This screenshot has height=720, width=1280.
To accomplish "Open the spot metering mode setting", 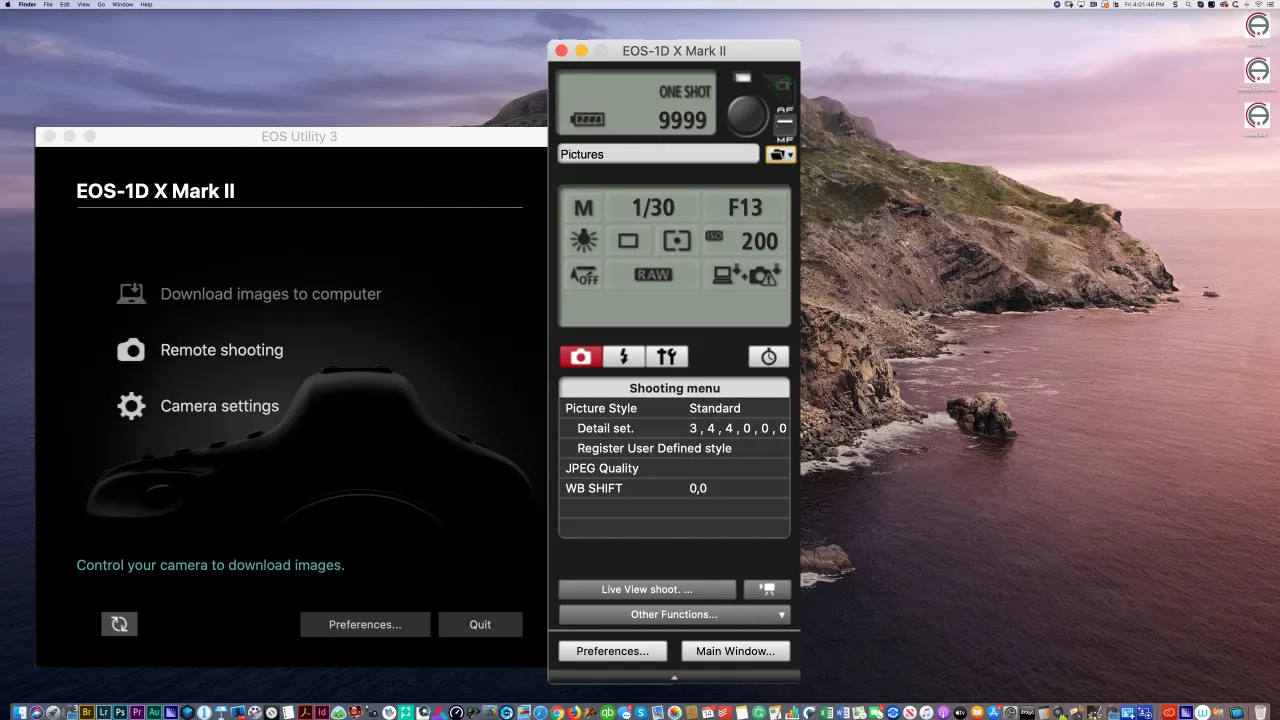I will 677,241.
